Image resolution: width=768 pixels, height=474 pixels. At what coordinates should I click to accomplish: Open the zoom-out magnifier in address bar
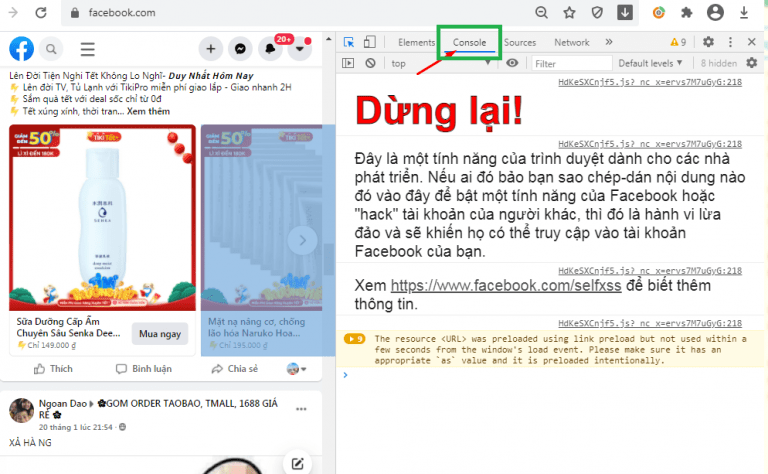(541, 13)
